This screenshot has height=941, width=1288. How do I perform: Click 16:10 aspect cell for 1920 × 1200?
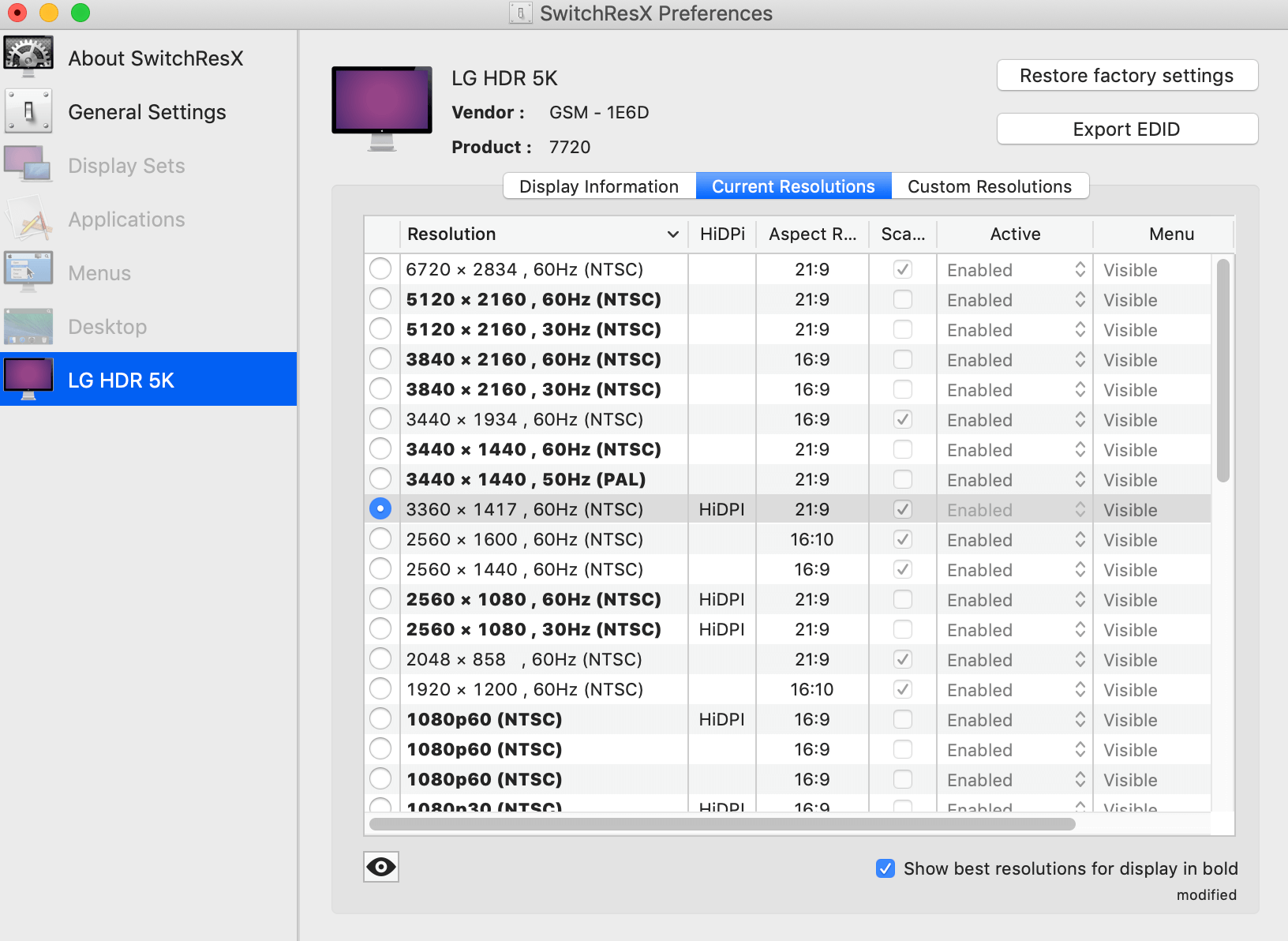click(x=812, y=689)
